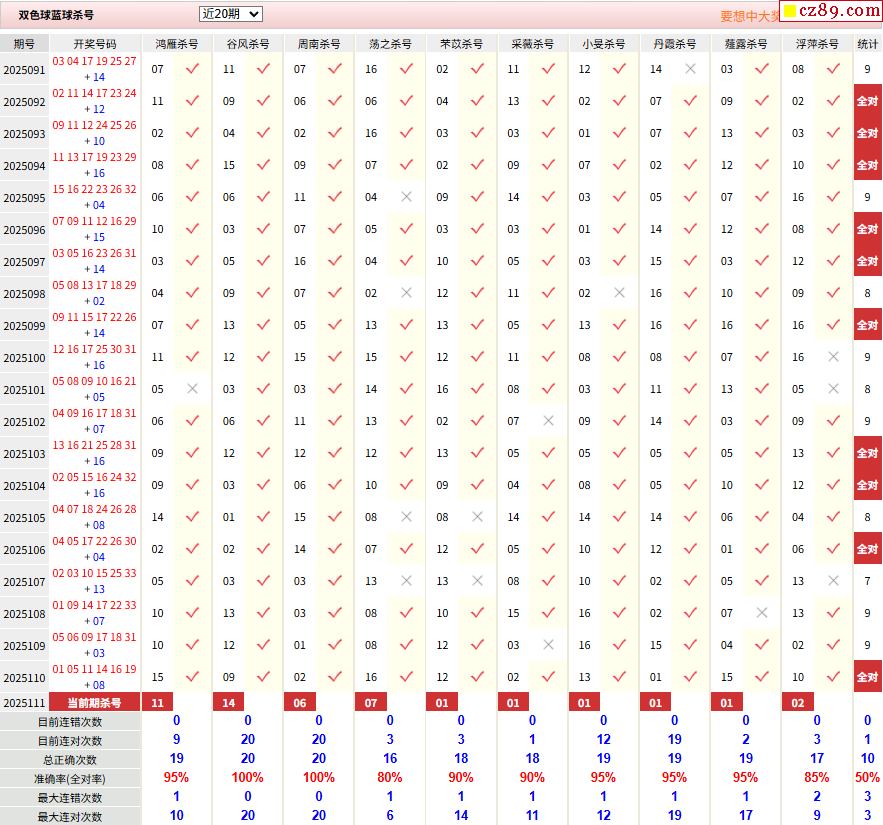Viewport: 883px width, 825px height.
Task: Click gray cross for 浮萍杀号 in issue 2025100
Action: coord(833,357)
